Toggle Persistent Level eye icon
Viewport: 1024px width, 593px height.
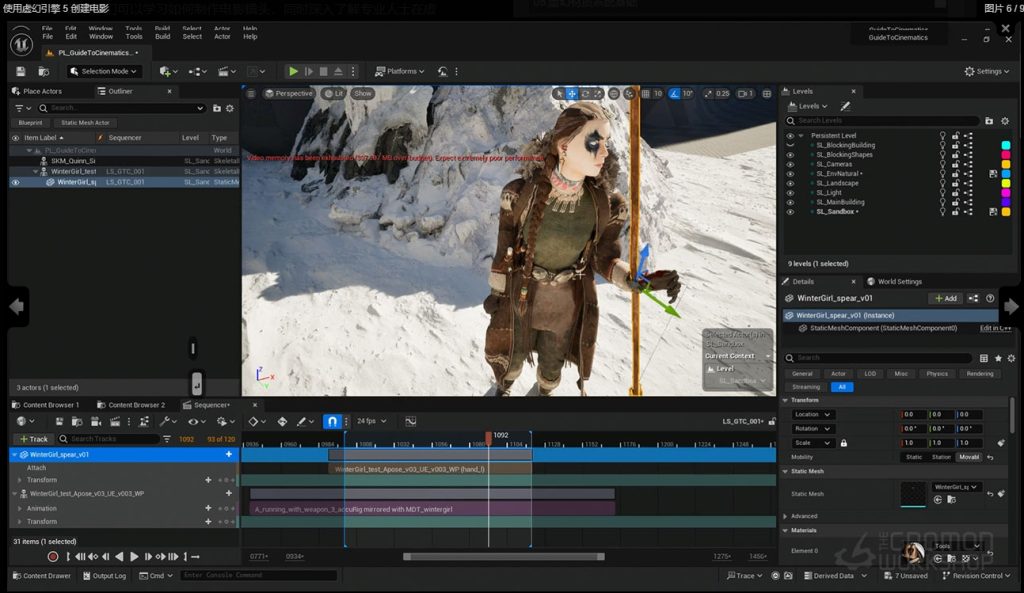790,136
